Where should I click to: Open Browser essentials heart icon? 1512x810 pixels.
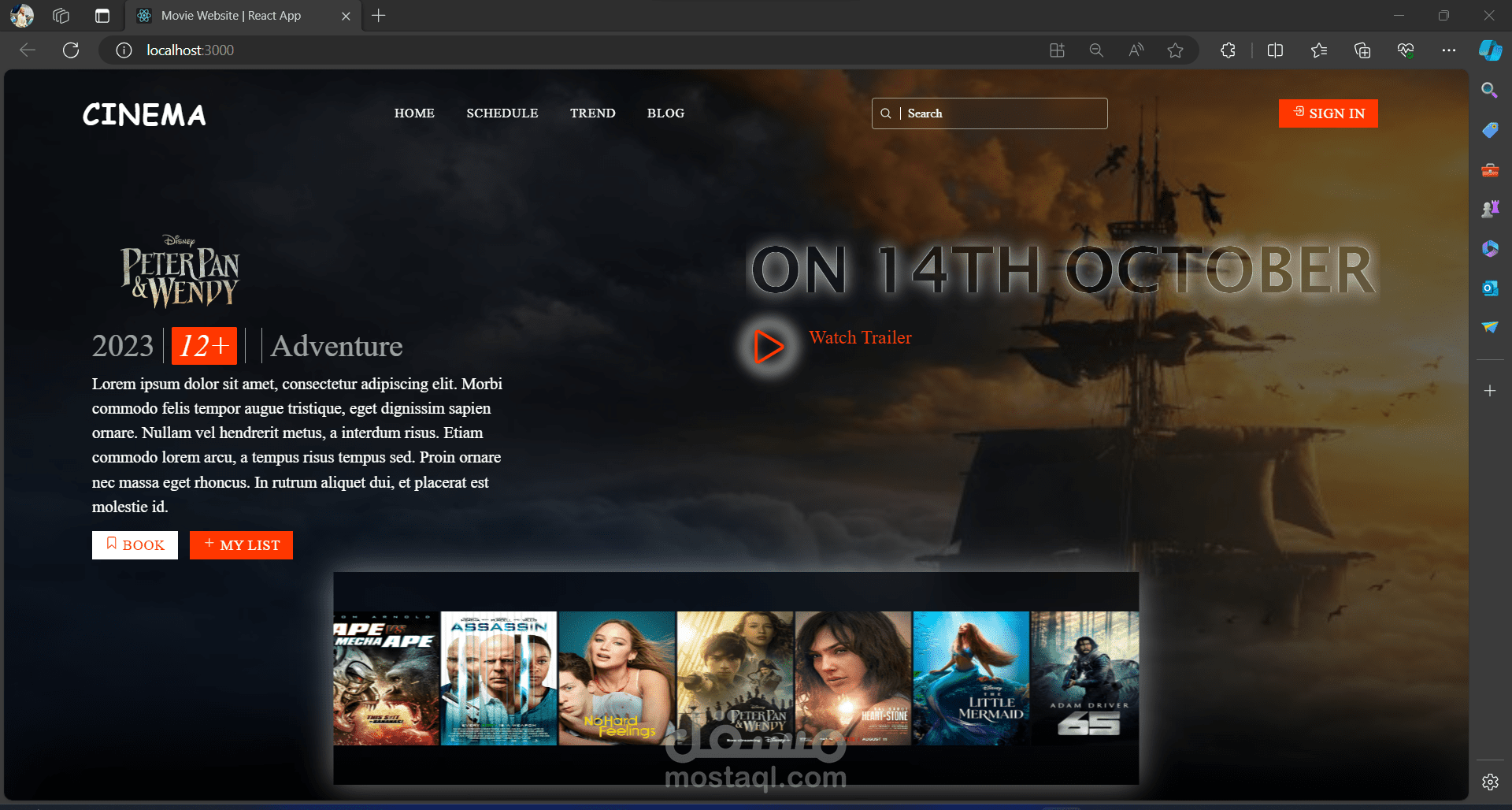1406,50
